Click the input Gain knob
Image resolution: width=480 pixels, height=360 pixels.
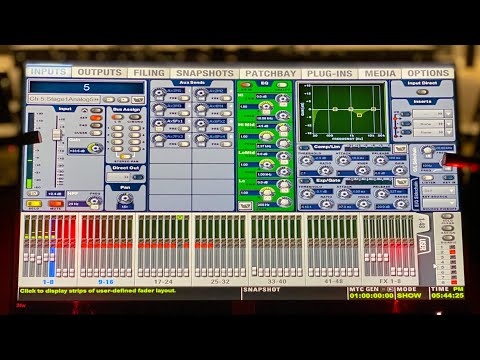[x=95, y=148]
